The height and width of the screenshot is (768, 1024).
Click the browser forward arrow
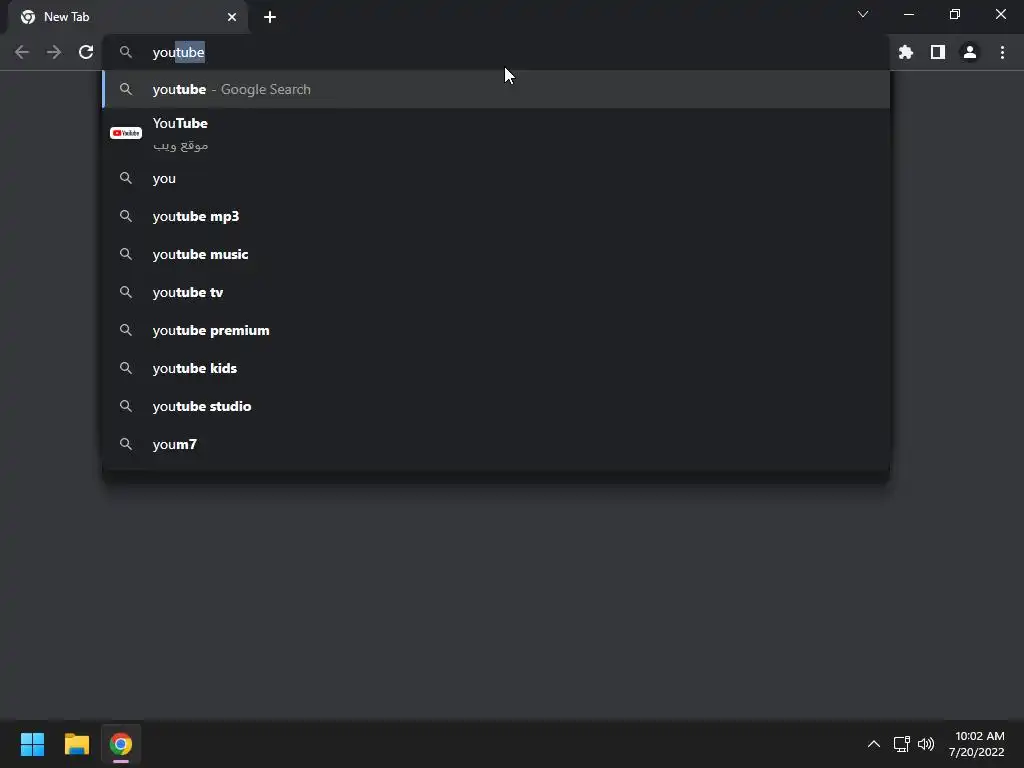tap(54, 52)
